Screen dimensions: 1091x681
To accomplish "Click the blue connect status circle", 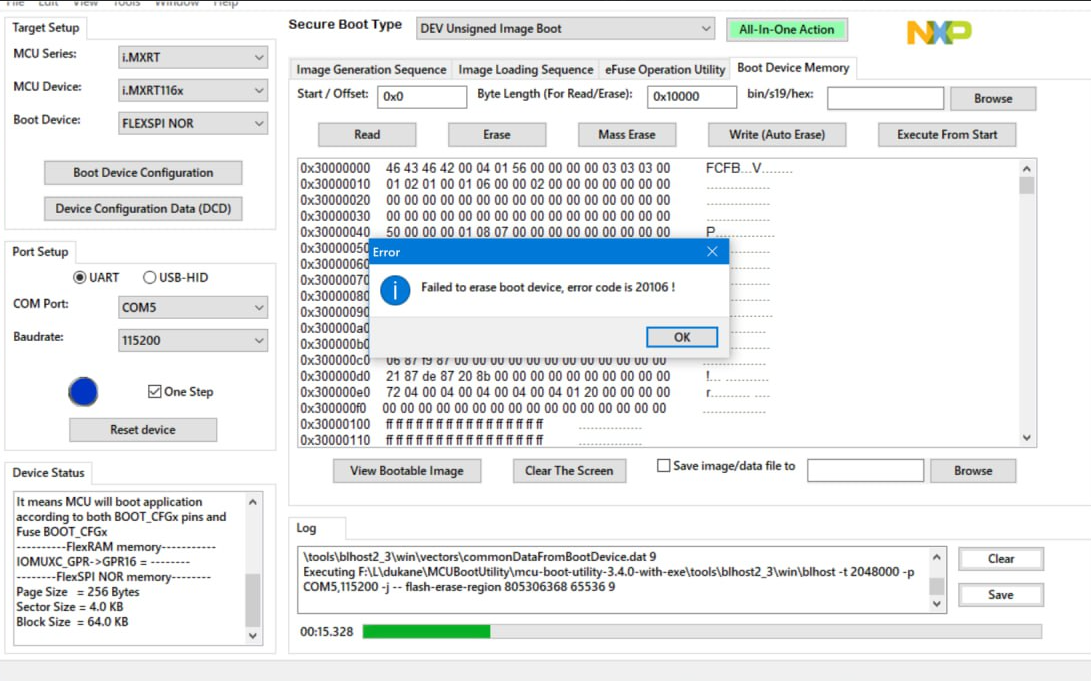I will [x=83, y=391].
